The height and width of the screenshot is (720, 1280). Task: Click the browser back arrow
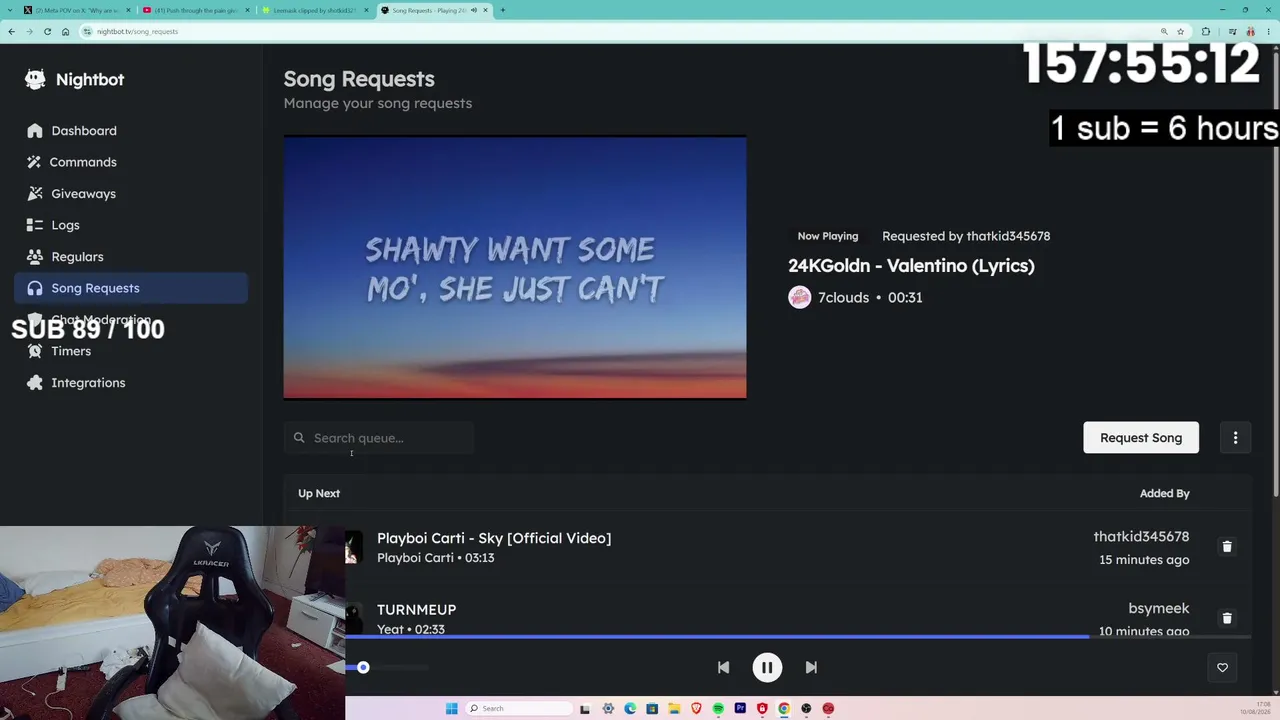11,31
